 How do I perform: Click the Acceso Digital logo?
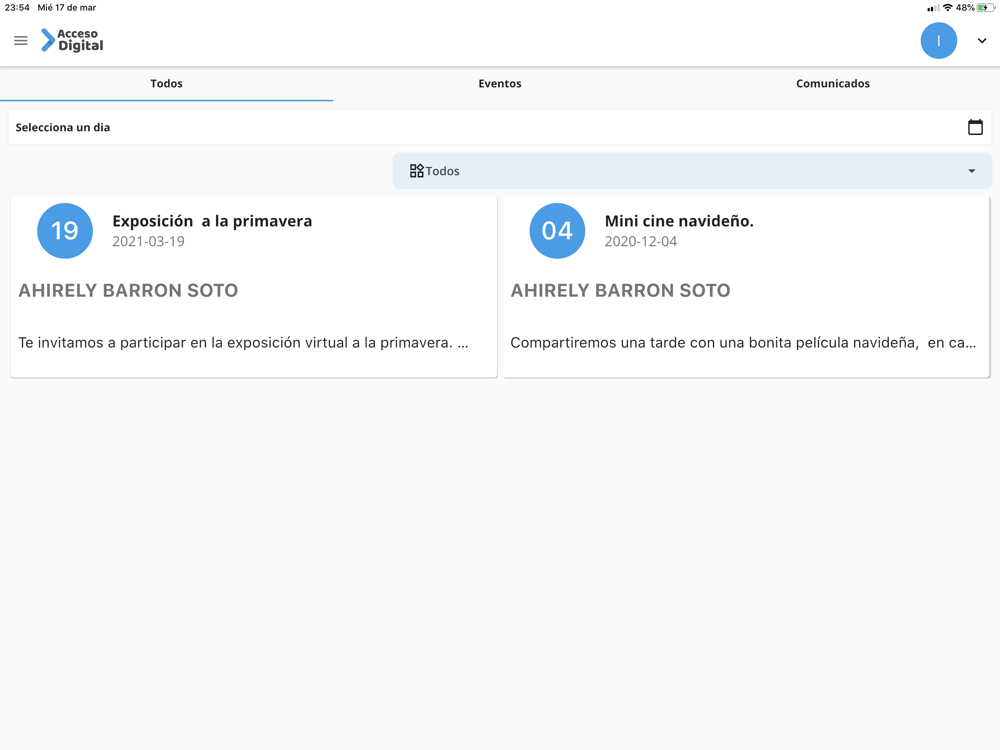coord(71,40)
